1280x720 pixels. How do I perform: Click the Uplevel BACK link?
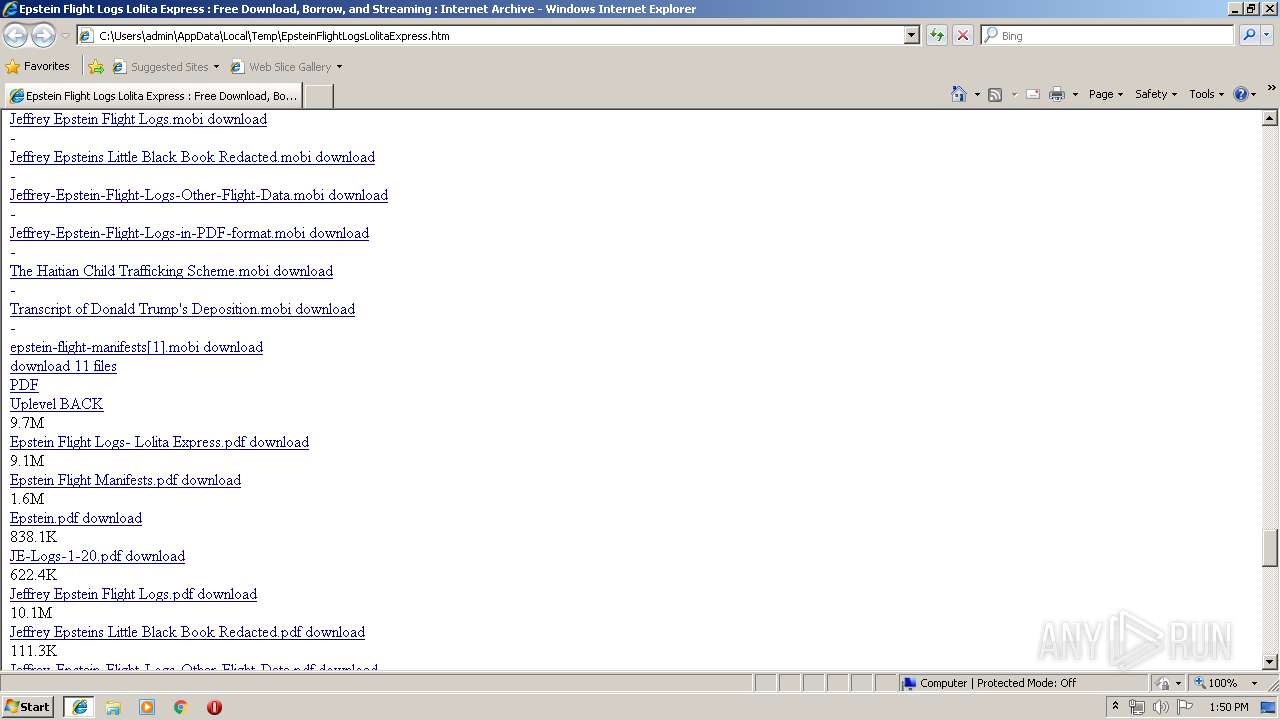[56, 404]
